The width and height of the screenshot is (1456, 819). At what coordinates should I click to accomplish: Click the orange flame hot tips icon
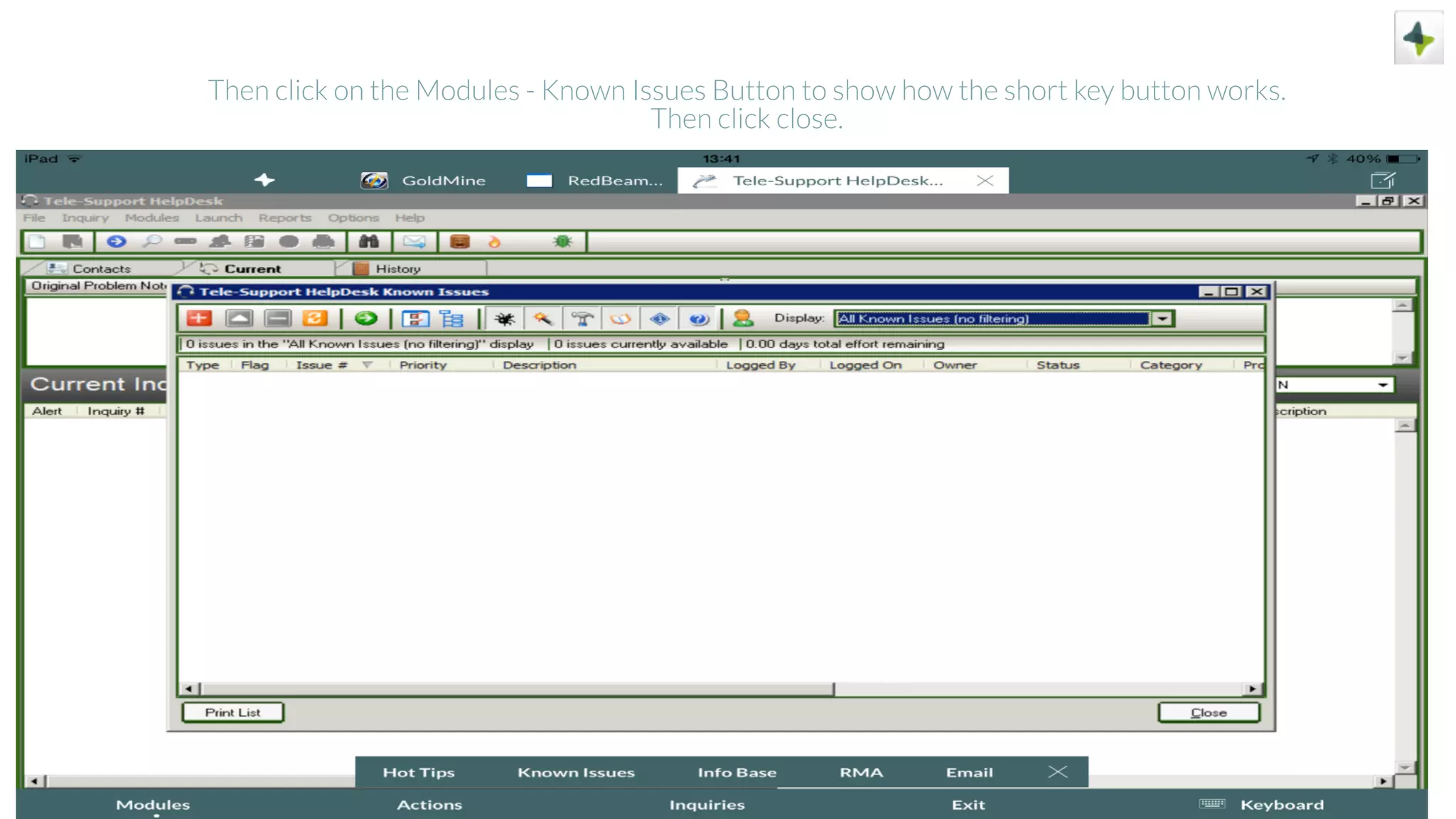[x=494, y=242]
